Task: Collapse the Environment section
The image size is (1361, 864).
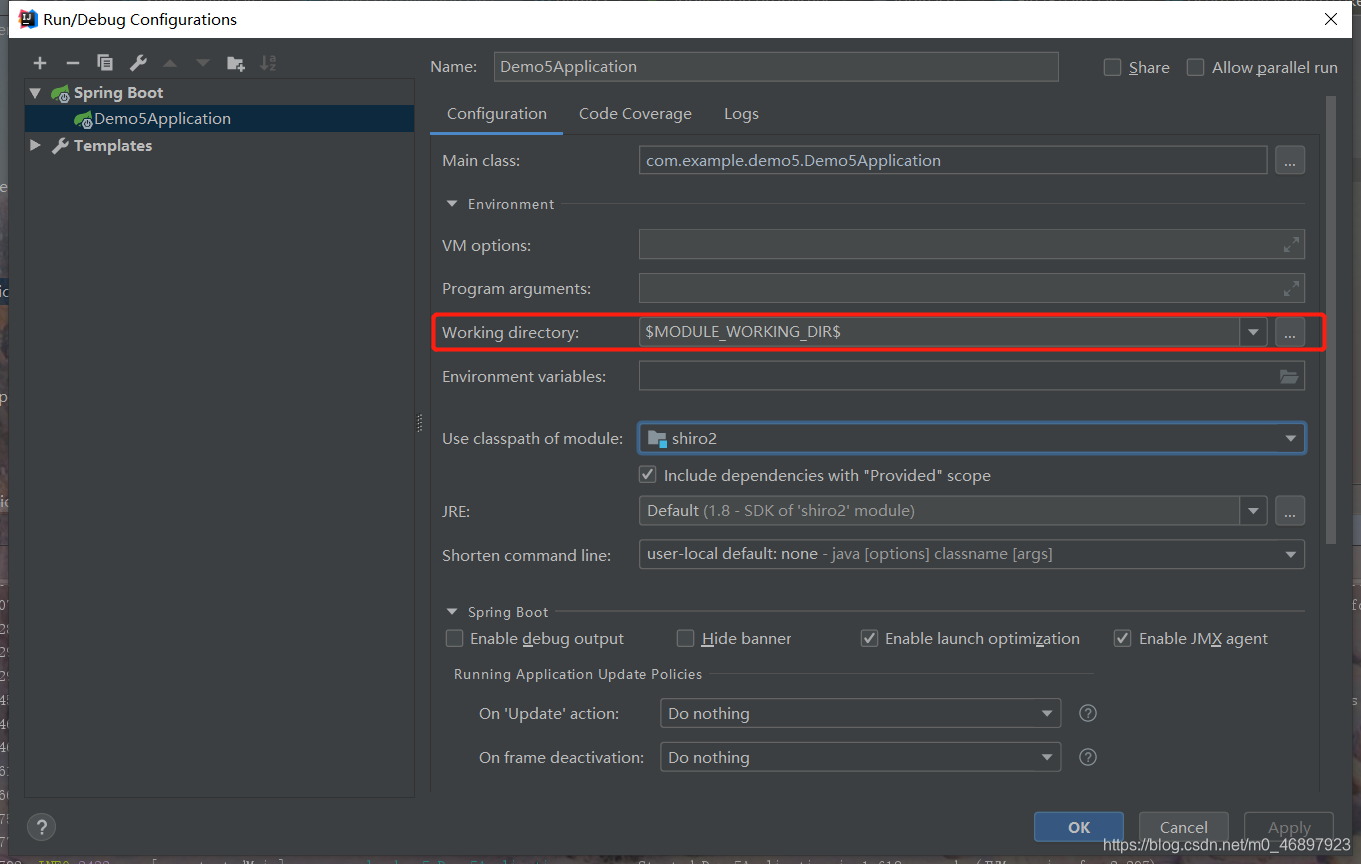Action: coord(451,204)
